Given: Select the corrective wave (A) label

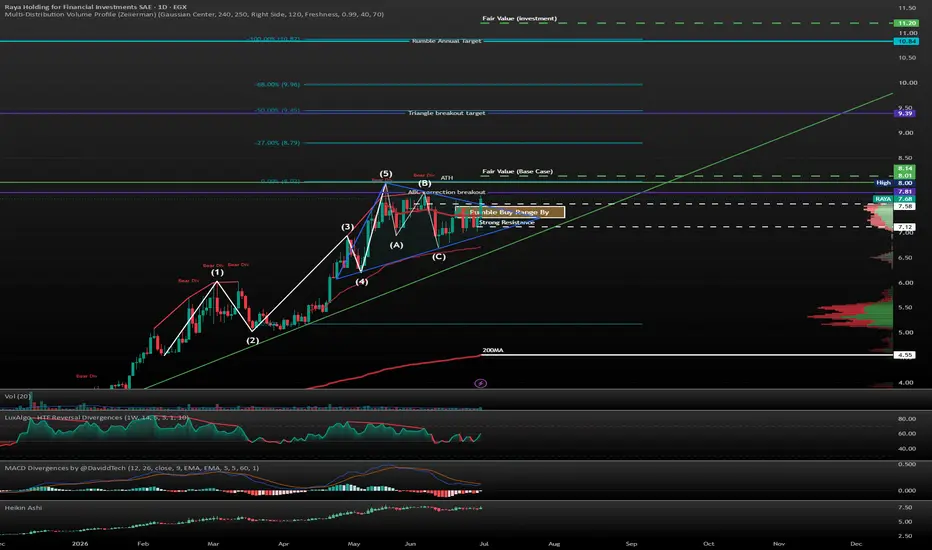Looking at the screenshot, I should [396, 244].
